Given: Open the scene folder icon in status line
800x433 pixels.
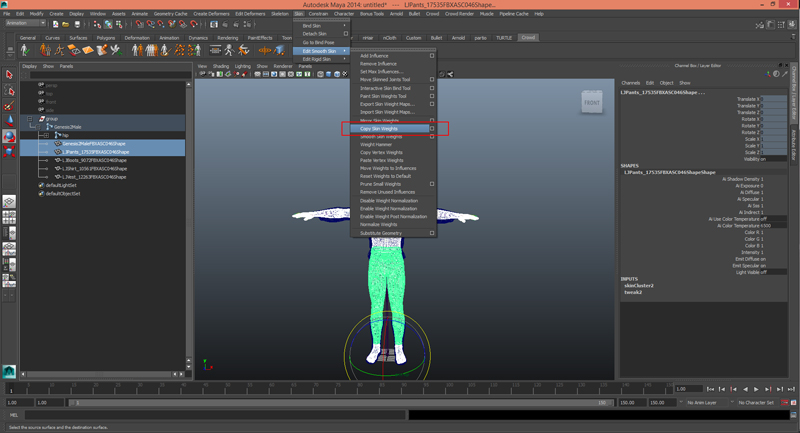Looking at the screenshot, I should (65, 24).
